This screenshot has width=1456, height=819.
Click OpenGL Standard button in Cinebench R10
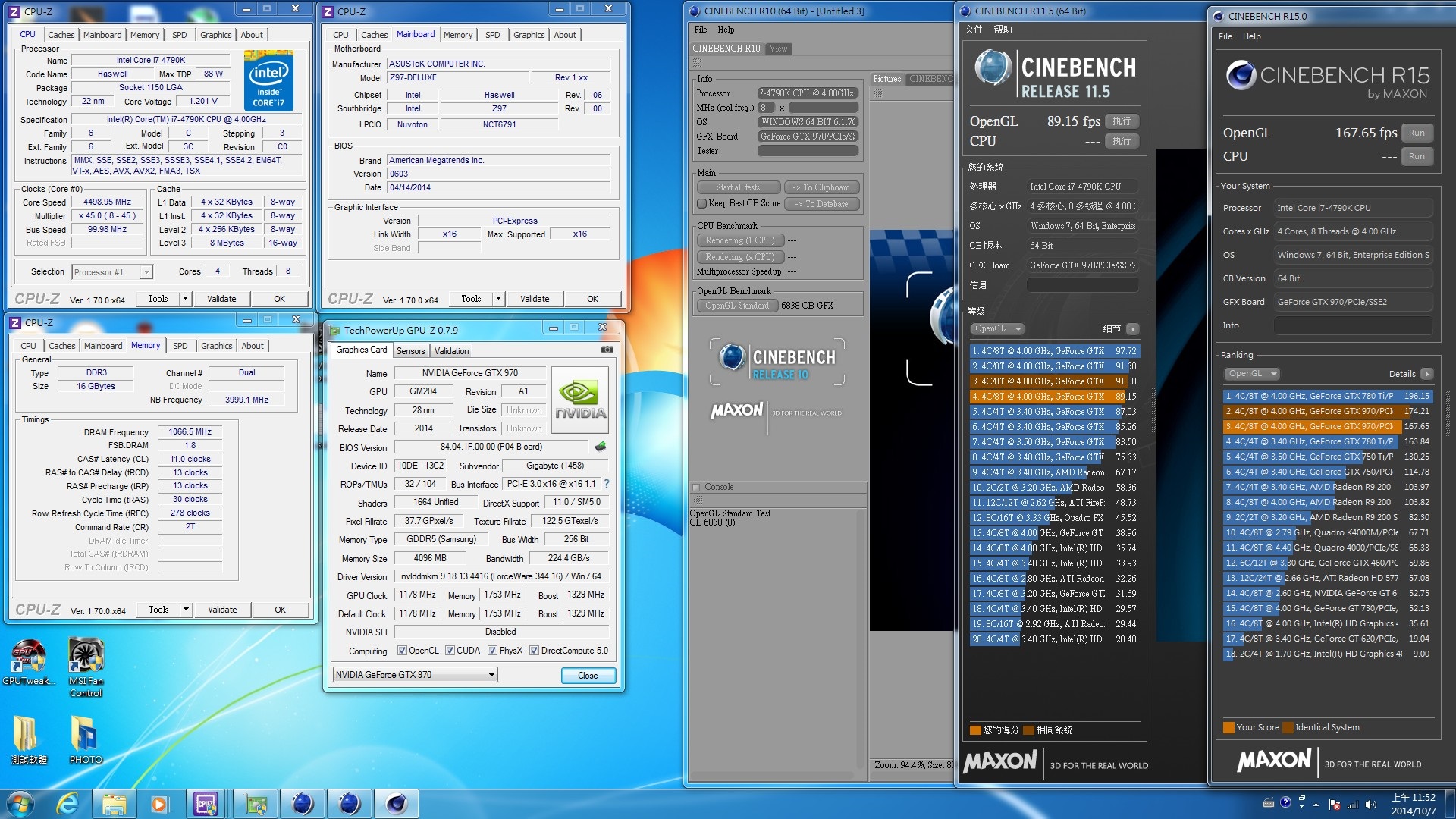tap(737, 306)
